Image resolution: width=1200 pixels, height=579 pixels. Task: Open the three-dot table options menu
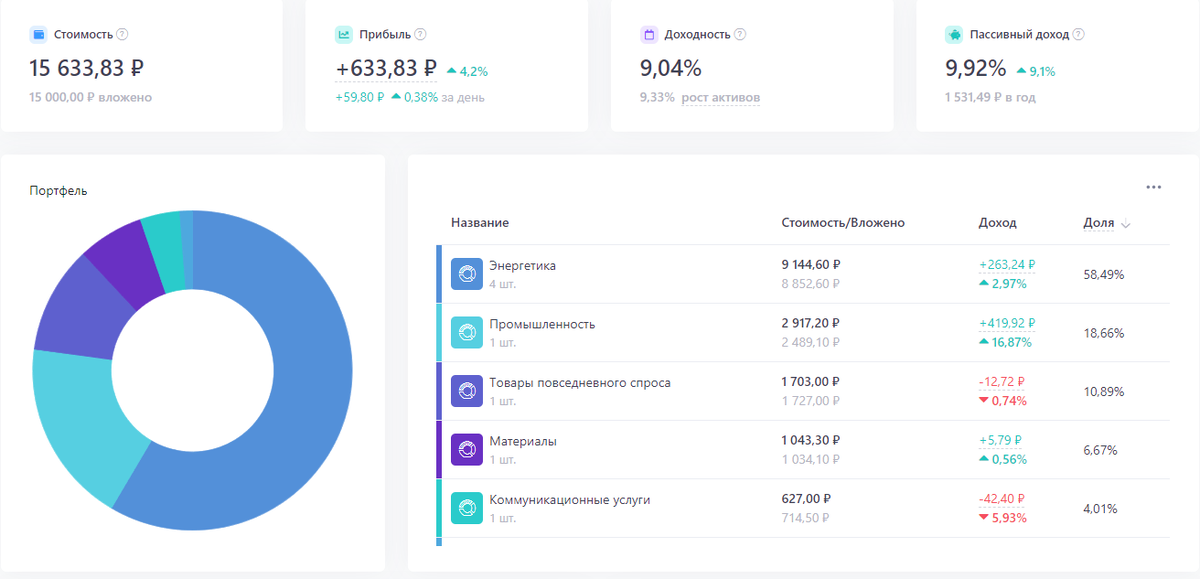pos(1154,187)
